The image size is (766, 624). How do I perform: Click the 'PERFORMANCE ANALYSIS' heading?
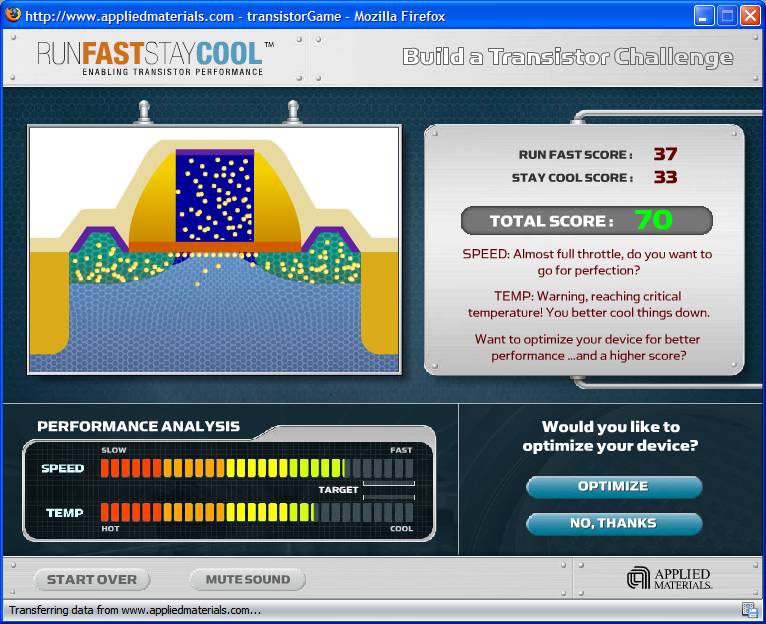point(139,427)
